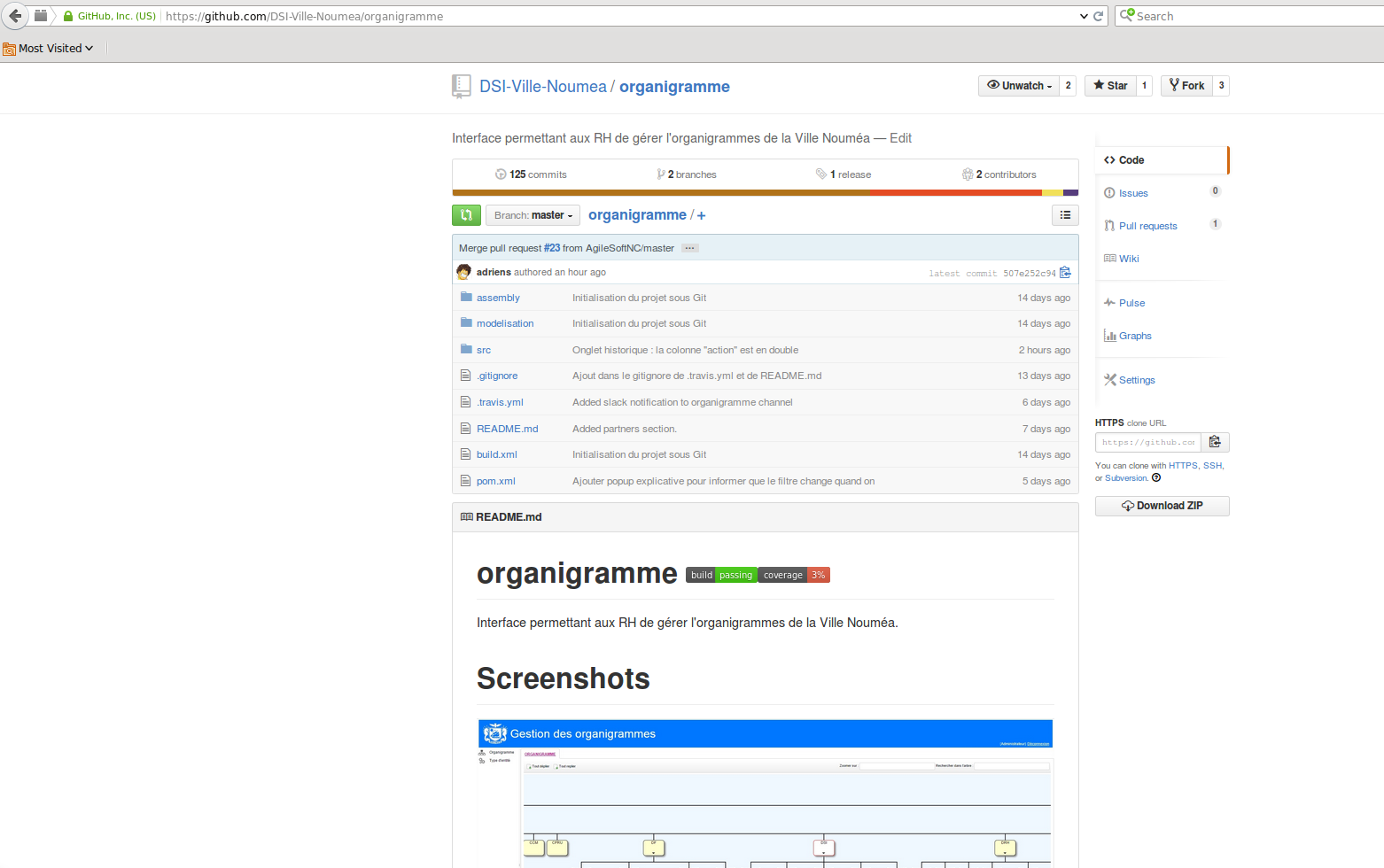Click the build passing badge
1384x868 pixels.
720,575
